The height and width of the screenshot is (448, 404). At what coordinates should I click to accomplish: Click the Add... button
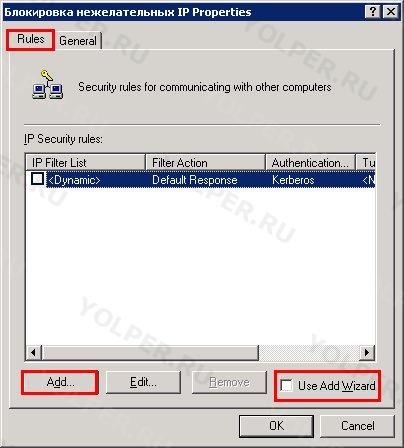pos(60,382)
